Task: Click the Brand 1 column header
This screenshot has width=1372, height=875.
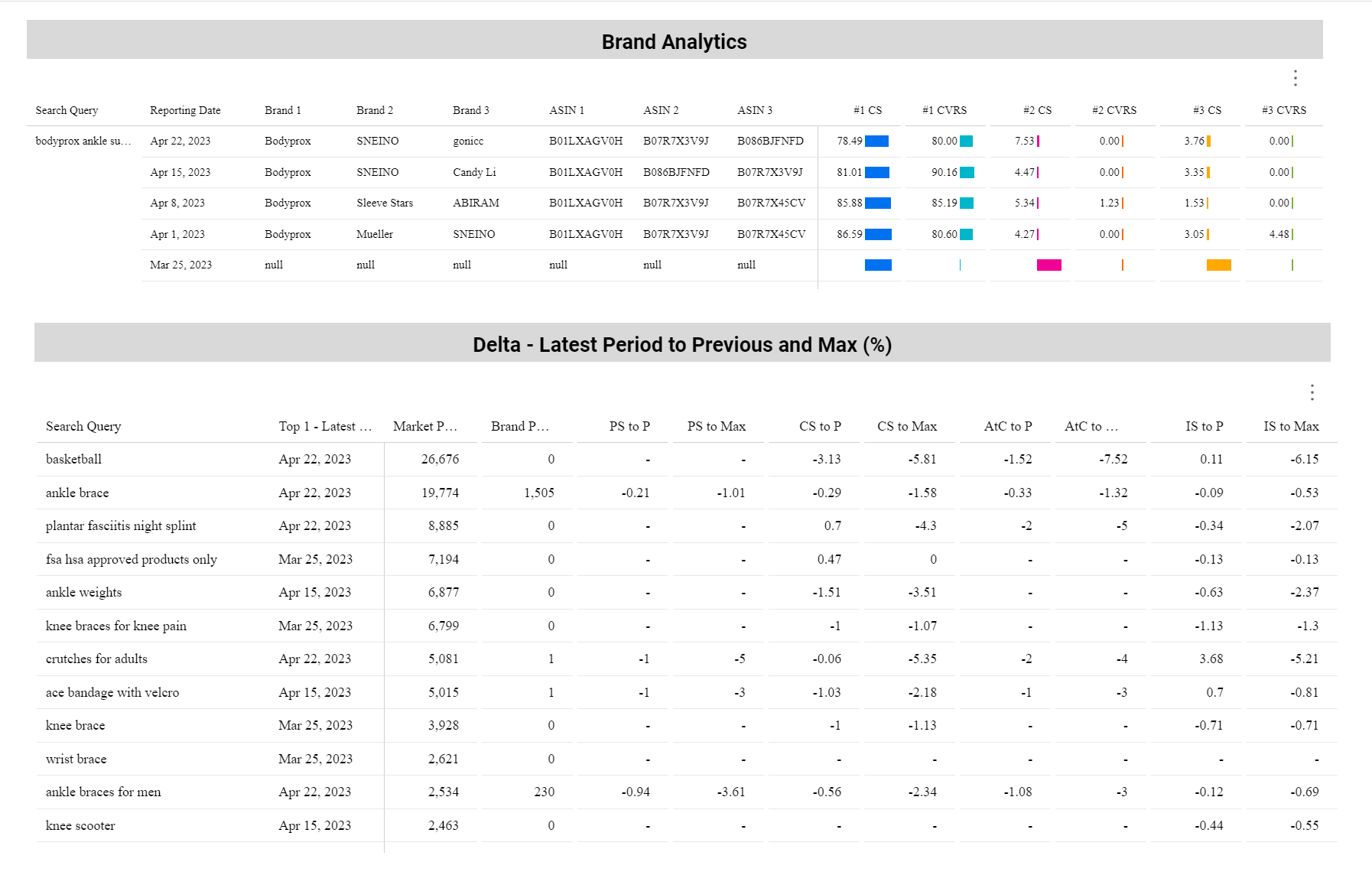Action: coord(283,110)
